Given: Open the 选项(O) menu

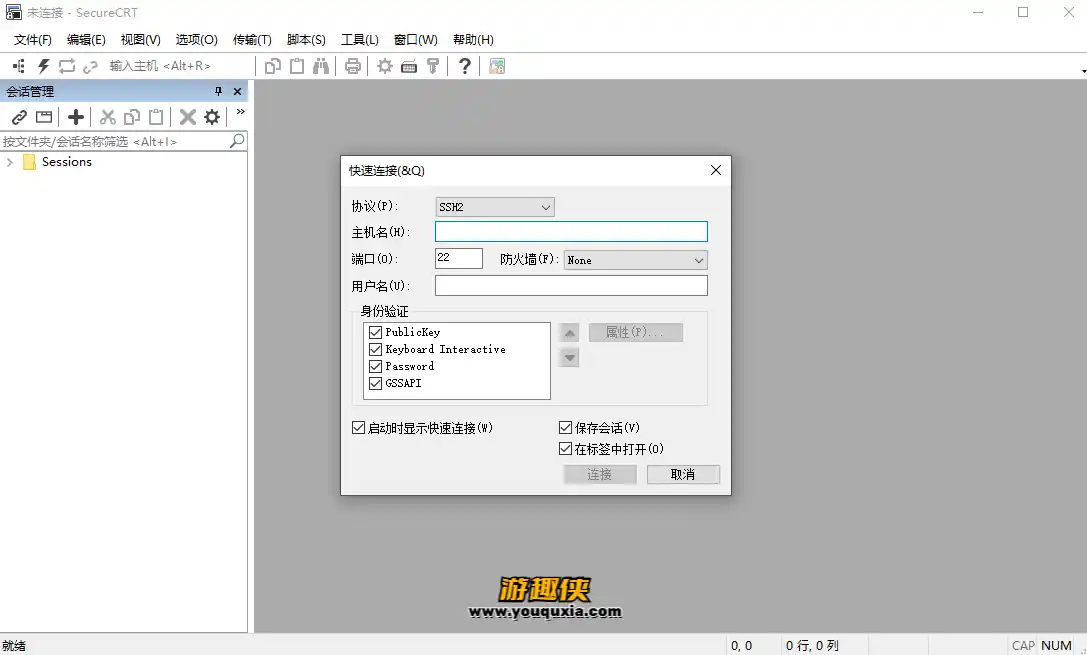Looking at the screenshot, I should [197, 40].
